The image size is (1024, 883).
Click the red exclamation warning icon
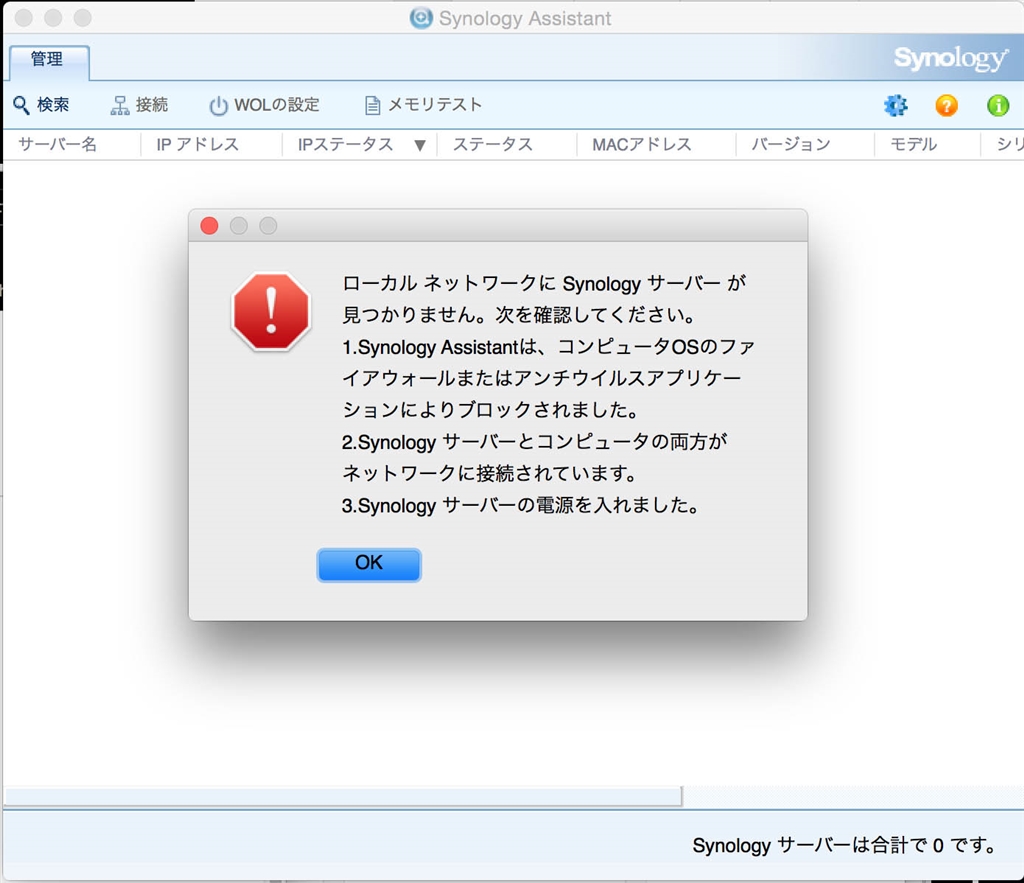(x=271, y=312)
